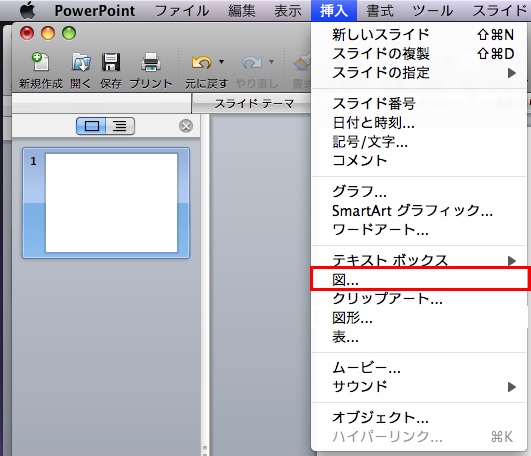Screen dimensions: 531x456
Task: Open the redo history dropdown arrow
Action: 271,62
